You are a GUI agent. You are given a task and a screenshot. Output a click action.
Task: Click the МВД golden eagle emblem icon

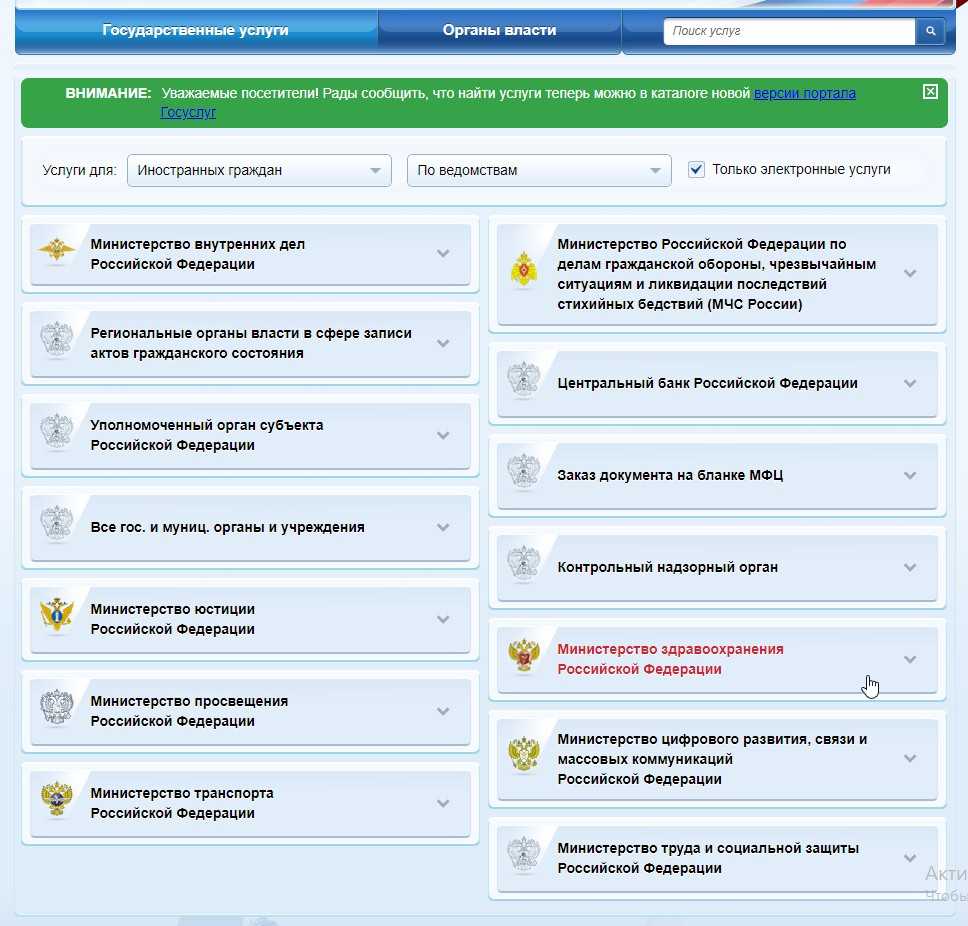(x=56, y=251)
